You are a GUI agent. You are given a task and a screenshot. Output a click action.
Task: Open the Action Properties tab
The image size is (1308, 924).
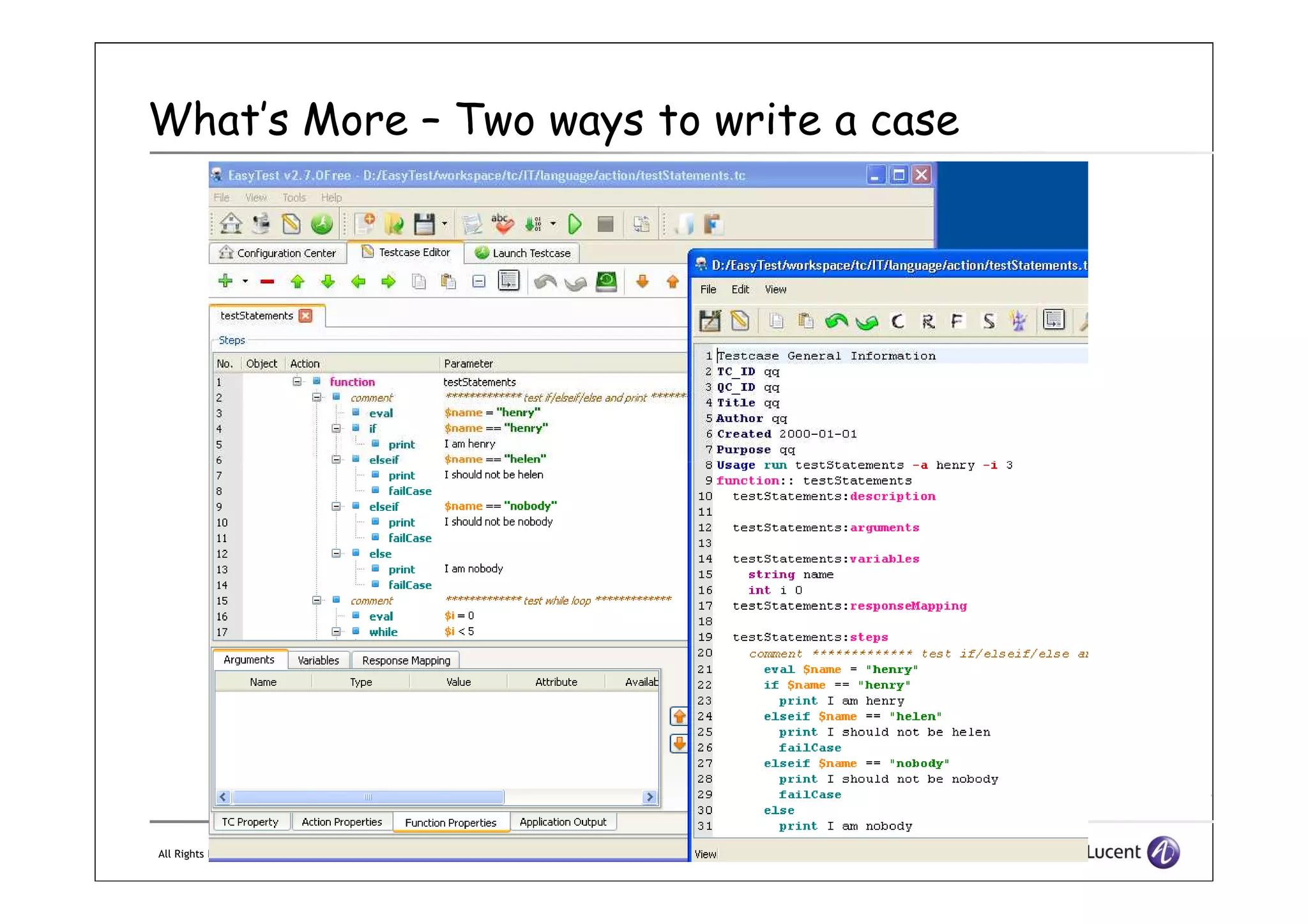coord(342,822)
